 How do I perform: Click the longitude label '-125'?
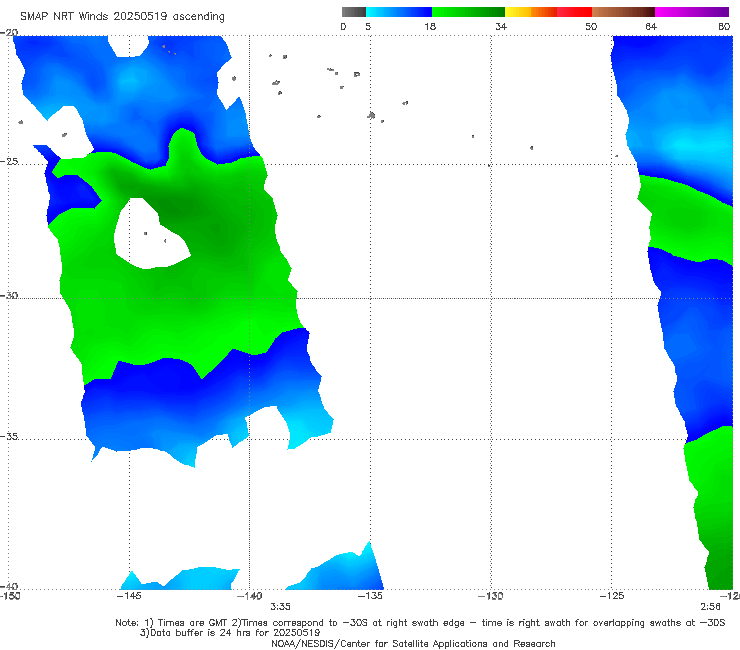[612, 596]
